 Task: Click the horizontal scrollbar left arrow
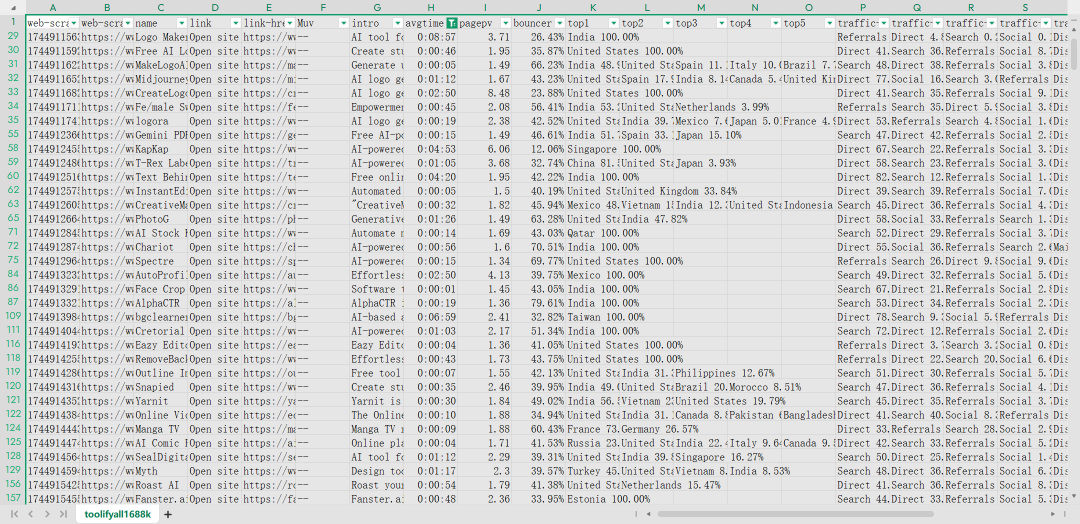click(x=647, y=514)
